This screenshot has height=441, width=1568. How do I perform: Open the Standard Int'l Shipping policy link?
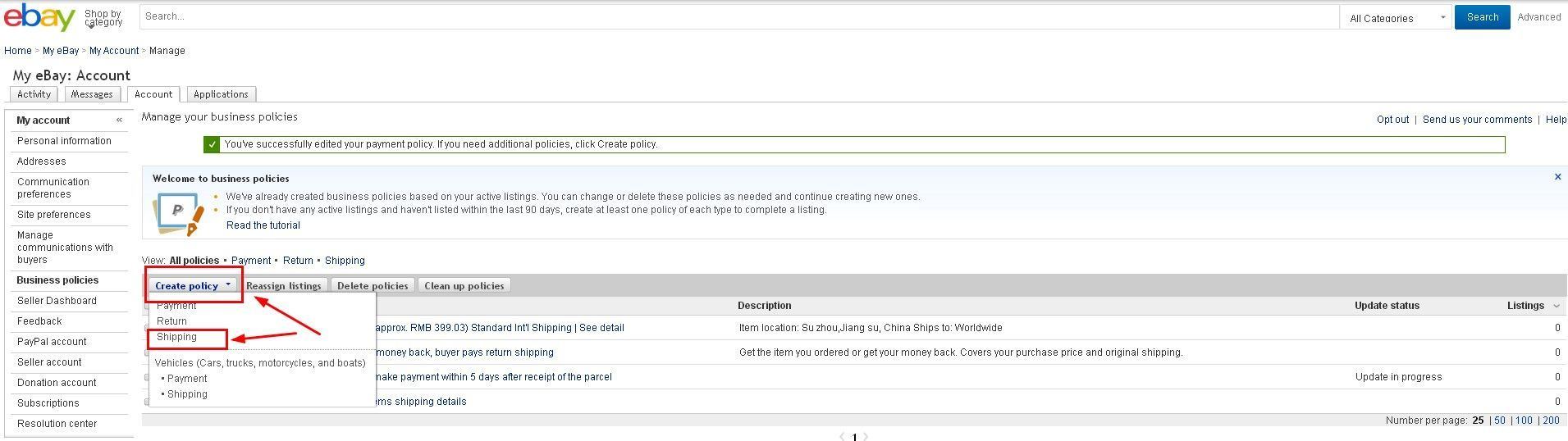pos(501,328)
